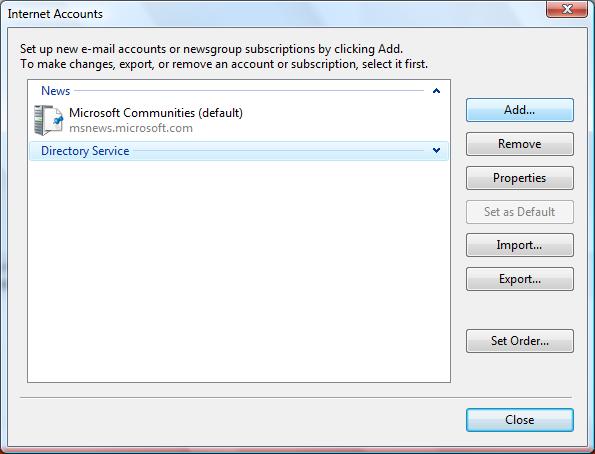The height and width of the screenshot is (454, 595).
Task: Click the instruction text mentioning clicking Add
Action: (211, 49)
